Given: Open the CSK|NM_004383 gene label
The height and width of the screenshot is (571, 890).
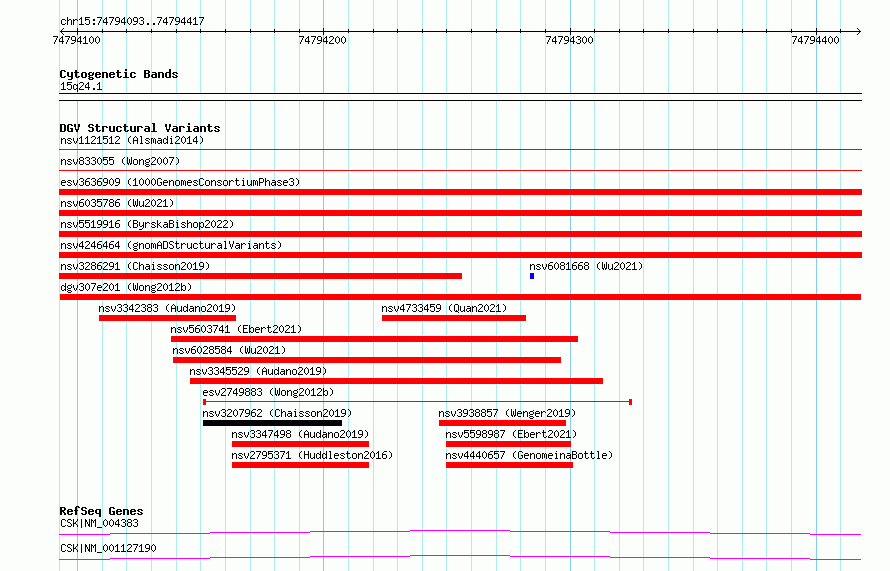Looking at the screenshot, I should (99, 523).
